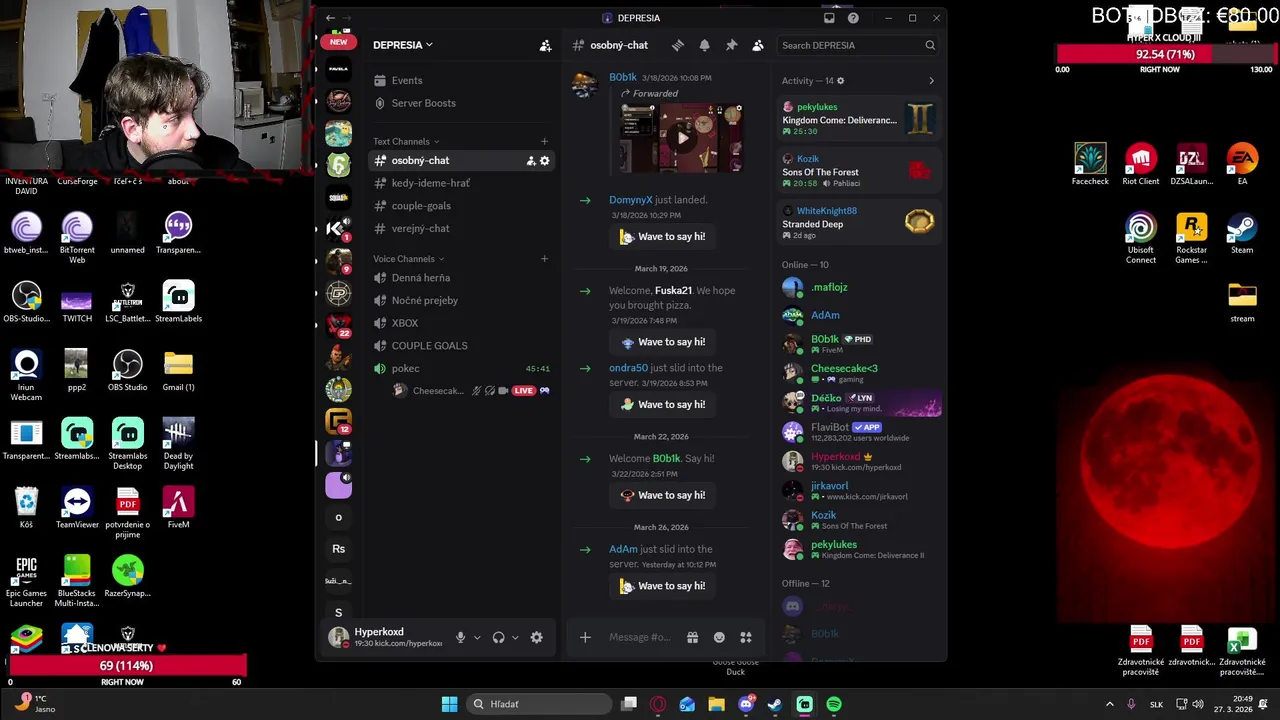The width and height of the screenshot is (1280, 720).
Task: Open Dead by Daylight desktop shortcut
Action: pos(178,444)
